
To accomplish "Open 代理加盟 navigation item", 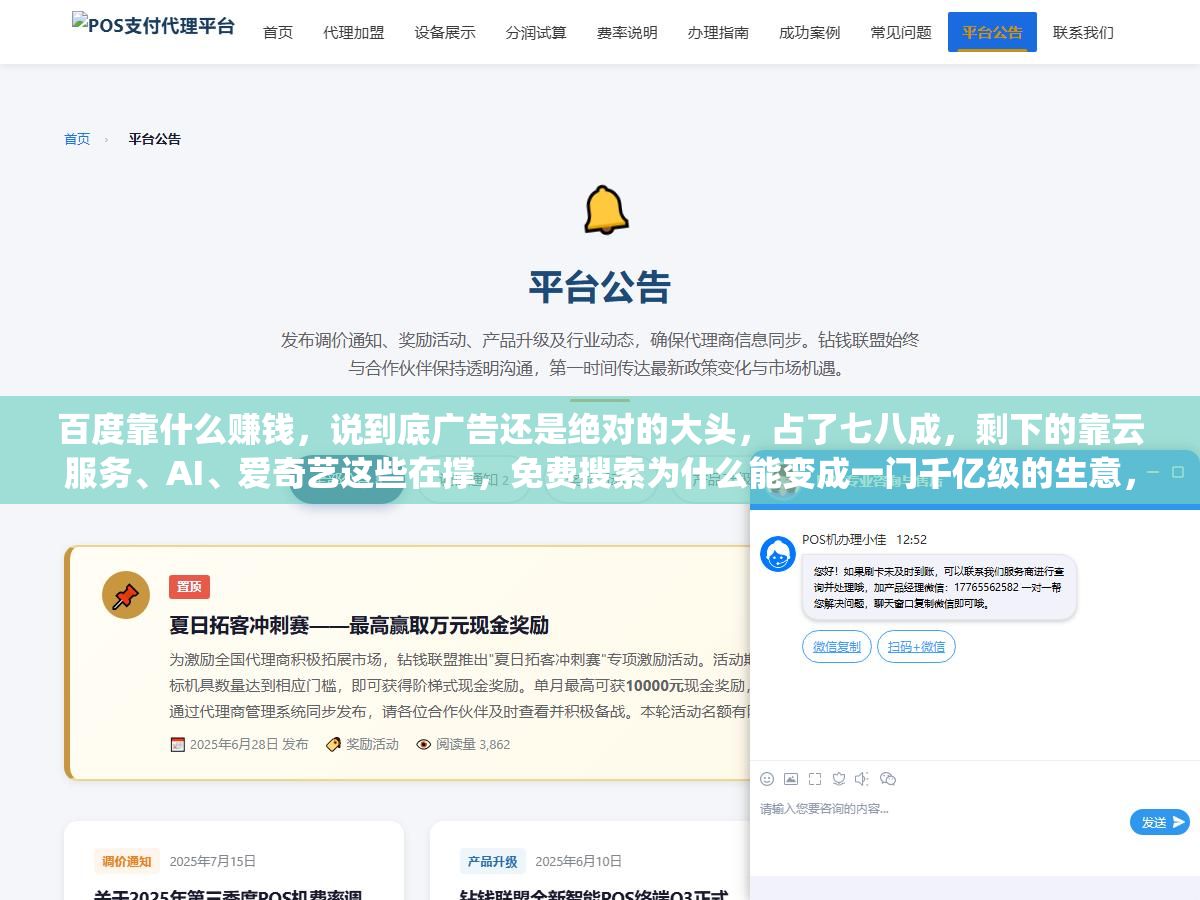I will [x=354, y=32].
